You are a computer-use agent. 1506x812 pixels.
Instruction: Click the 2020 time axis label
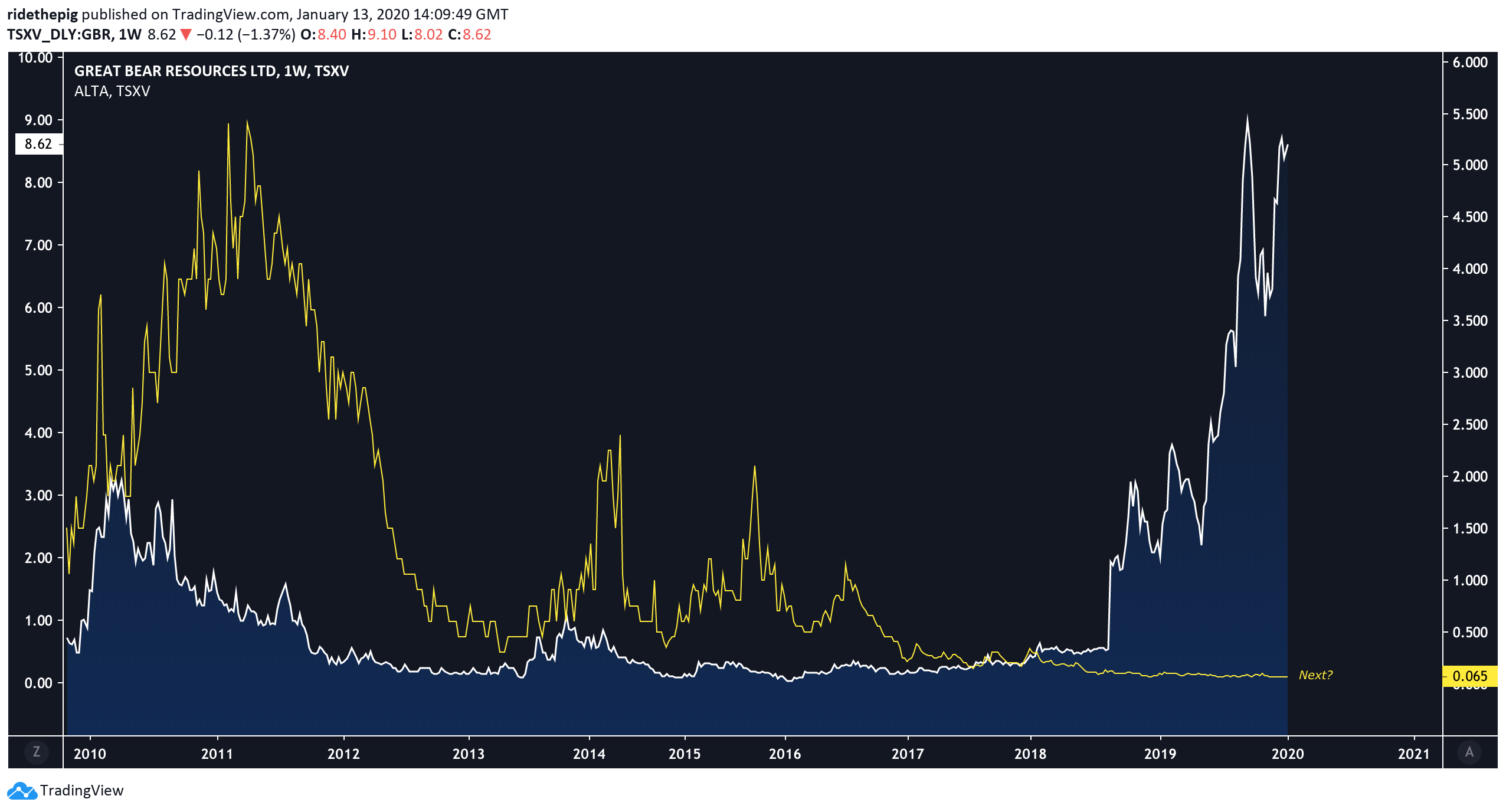(x=1288, y=754)
